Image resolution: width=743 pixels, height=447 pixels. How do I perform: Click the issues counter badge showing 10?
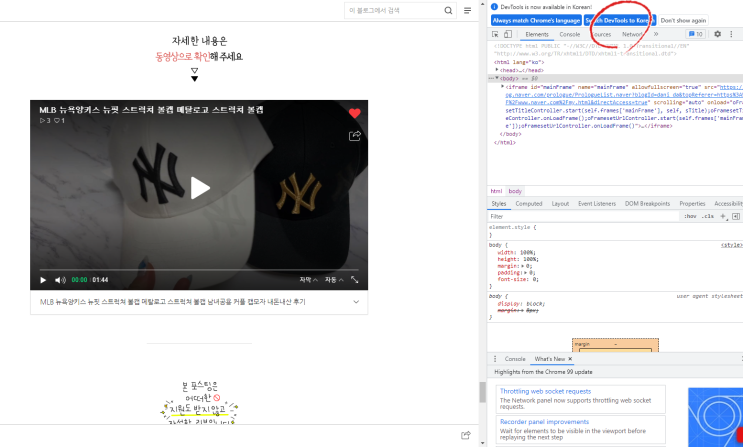click(x=695, y=34)
